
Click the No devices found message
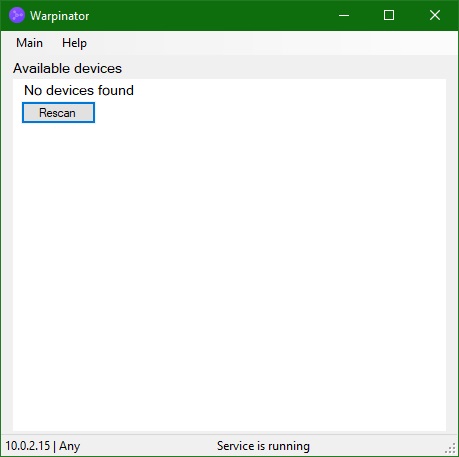coord(79,90)
